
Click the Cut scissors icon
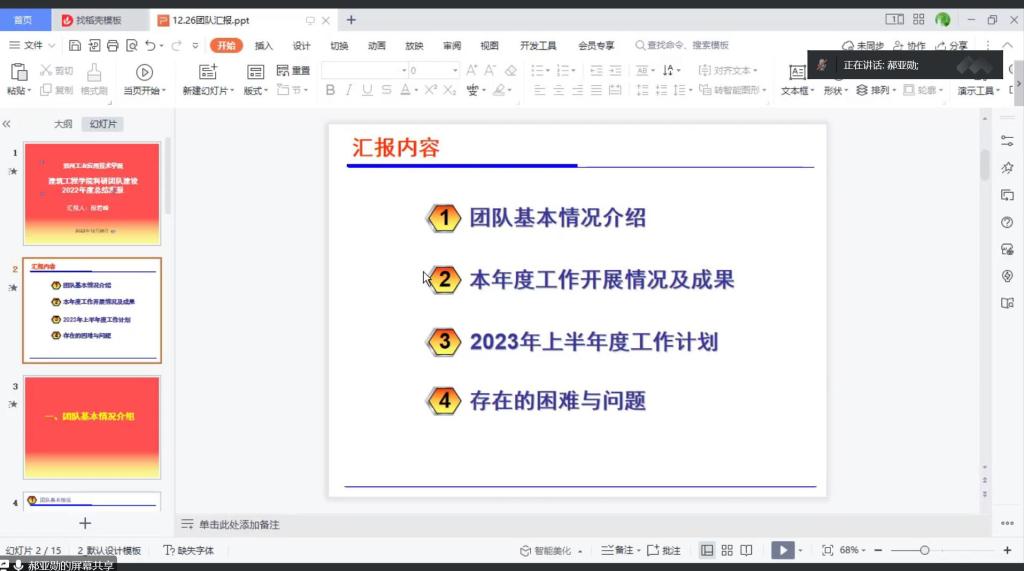[x=46, y=70]
